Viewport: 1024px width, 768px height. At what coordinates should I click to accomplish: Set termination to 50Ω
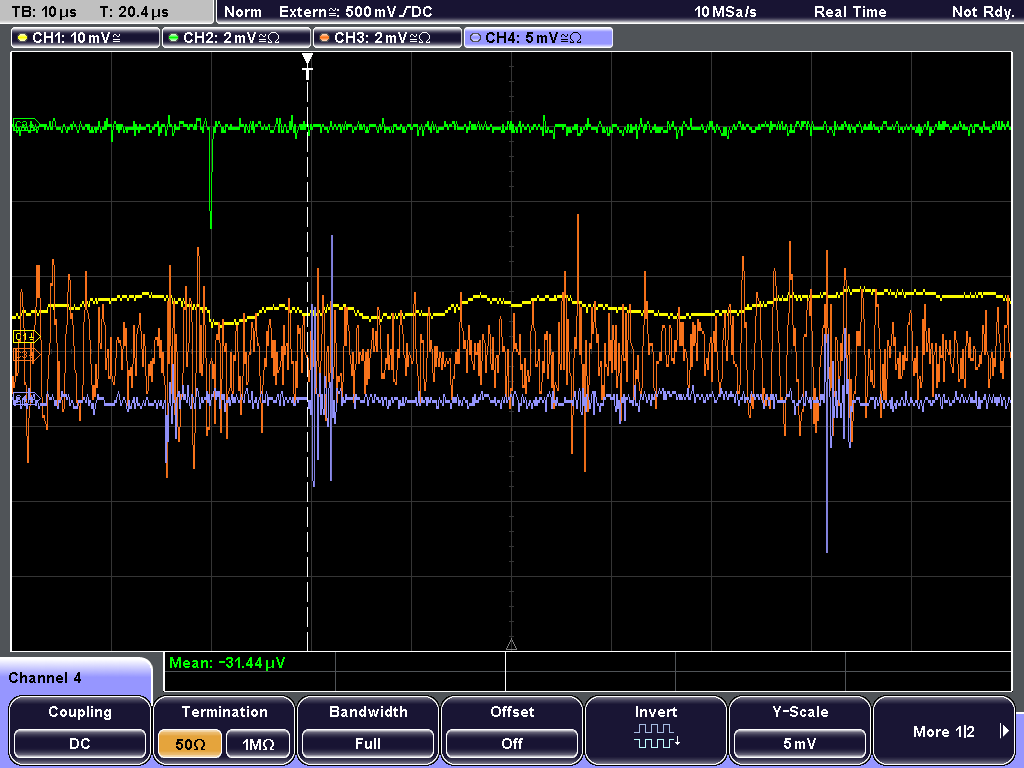coord(190,744)
